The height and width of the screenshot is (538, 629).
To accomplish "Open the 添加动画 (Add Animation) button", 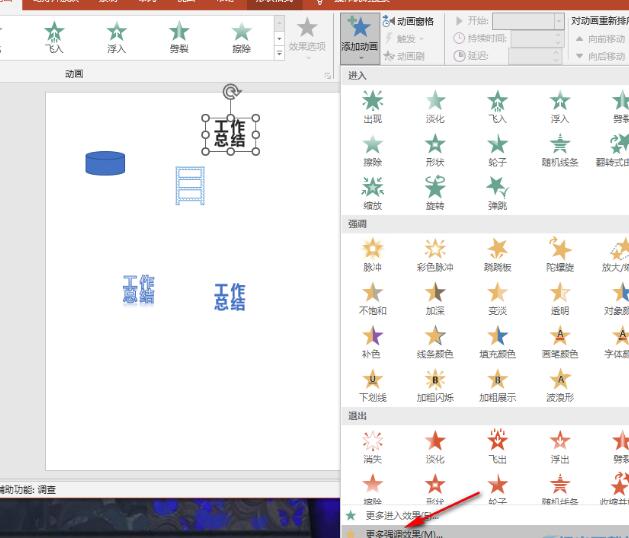I will [359, 39].
